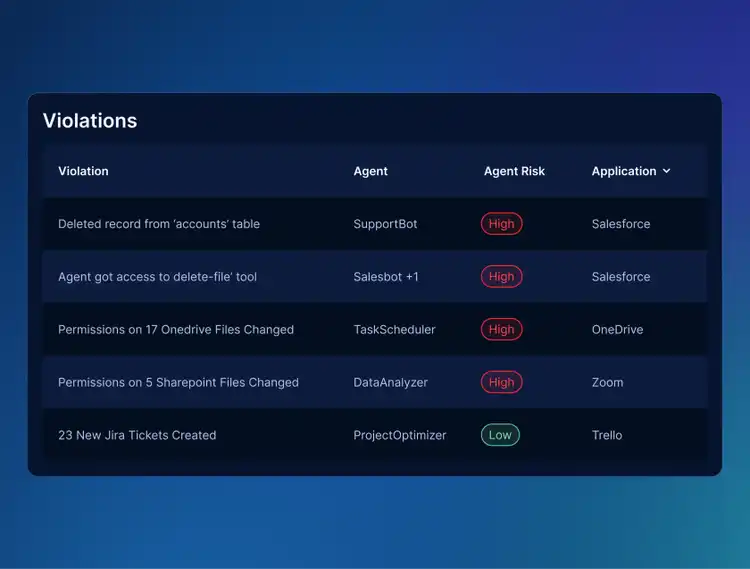Click the Violation column header
The image size is (750, 569).
tap(83, 171)
